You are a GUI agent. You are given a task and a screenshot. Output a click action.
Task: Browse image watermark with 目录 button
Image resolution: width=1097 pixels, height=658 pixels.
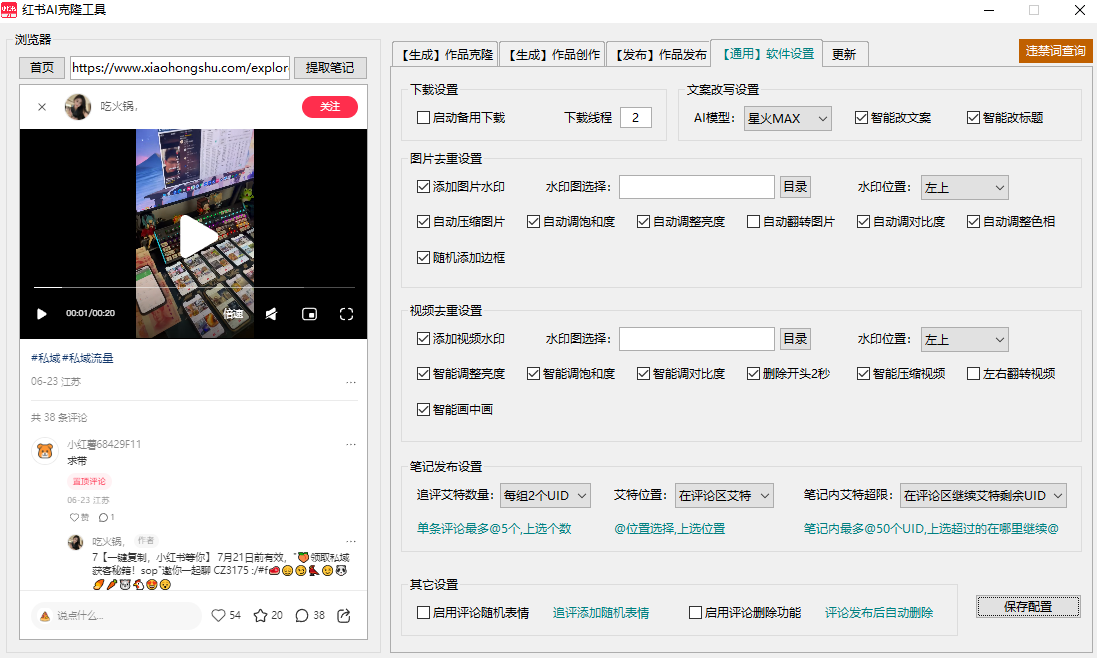[x=795, y=187]
